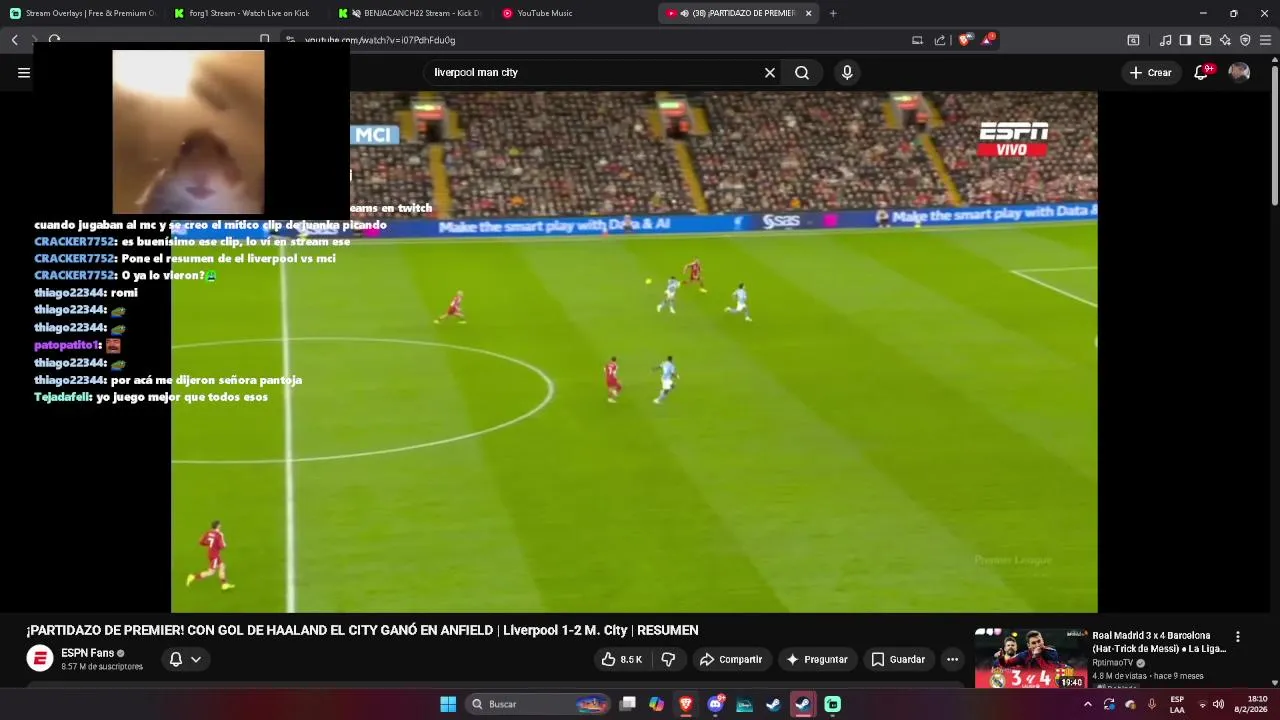Click the share page icon in address bar
This screenshot has height=720, width=1280.
940,40
